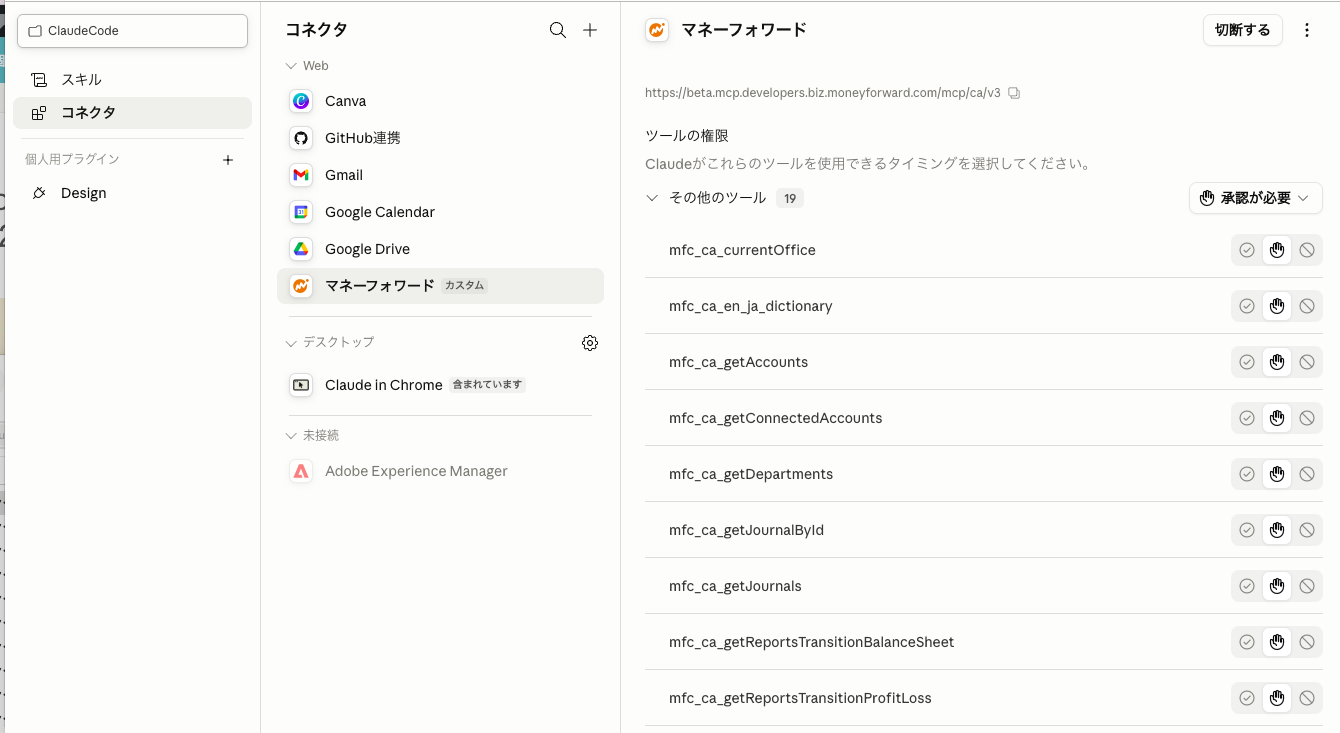This screenshot has width=1340, height=733.
Task: Open the three-dot menu for マネーフォワード
Action: pos(1307,30)
